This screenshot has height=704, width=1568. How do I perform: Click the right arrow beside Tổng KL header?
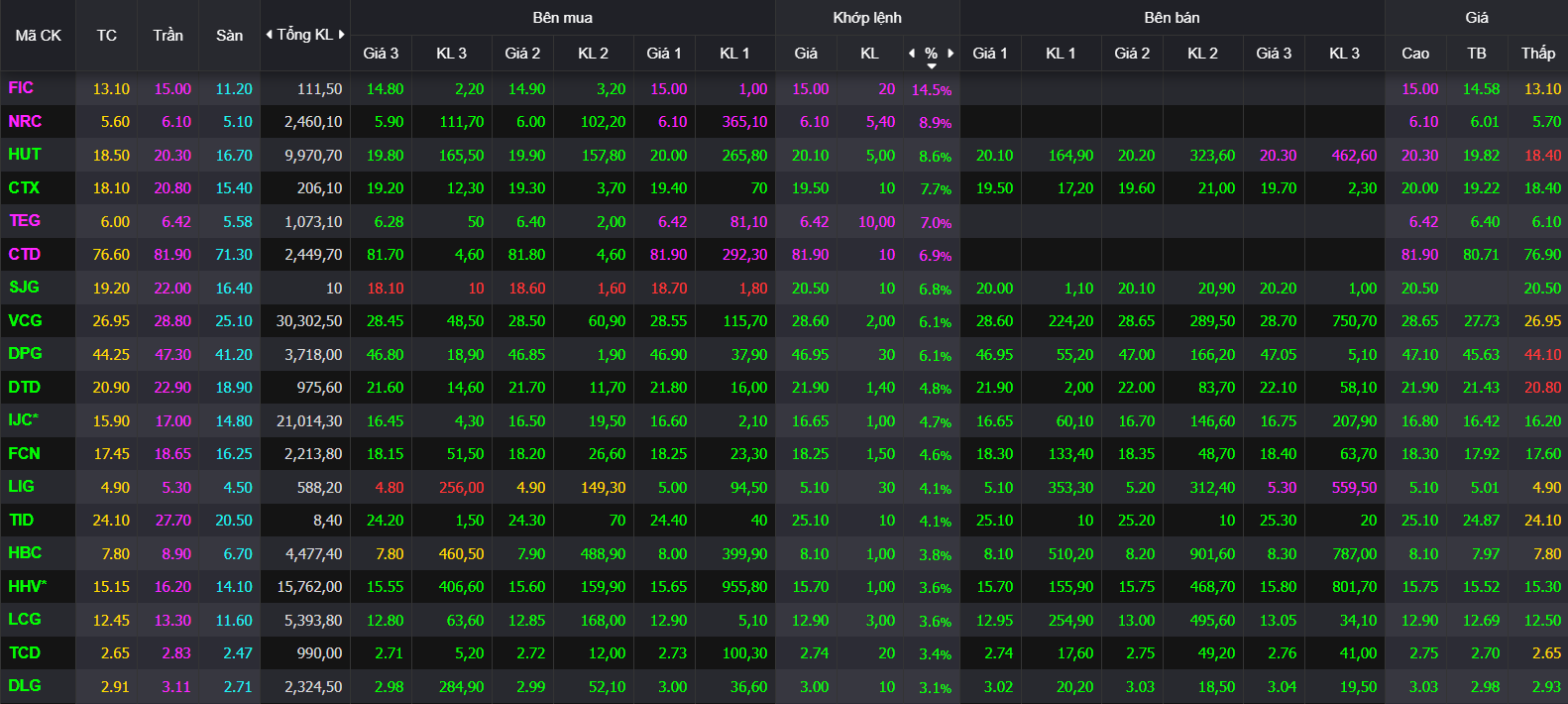coord(342,35)
